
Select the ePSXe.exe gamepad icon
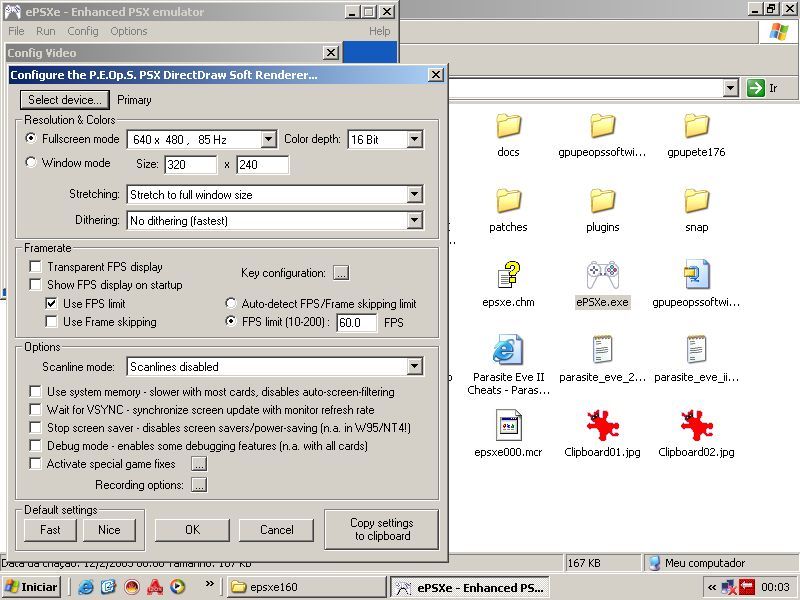603,275
